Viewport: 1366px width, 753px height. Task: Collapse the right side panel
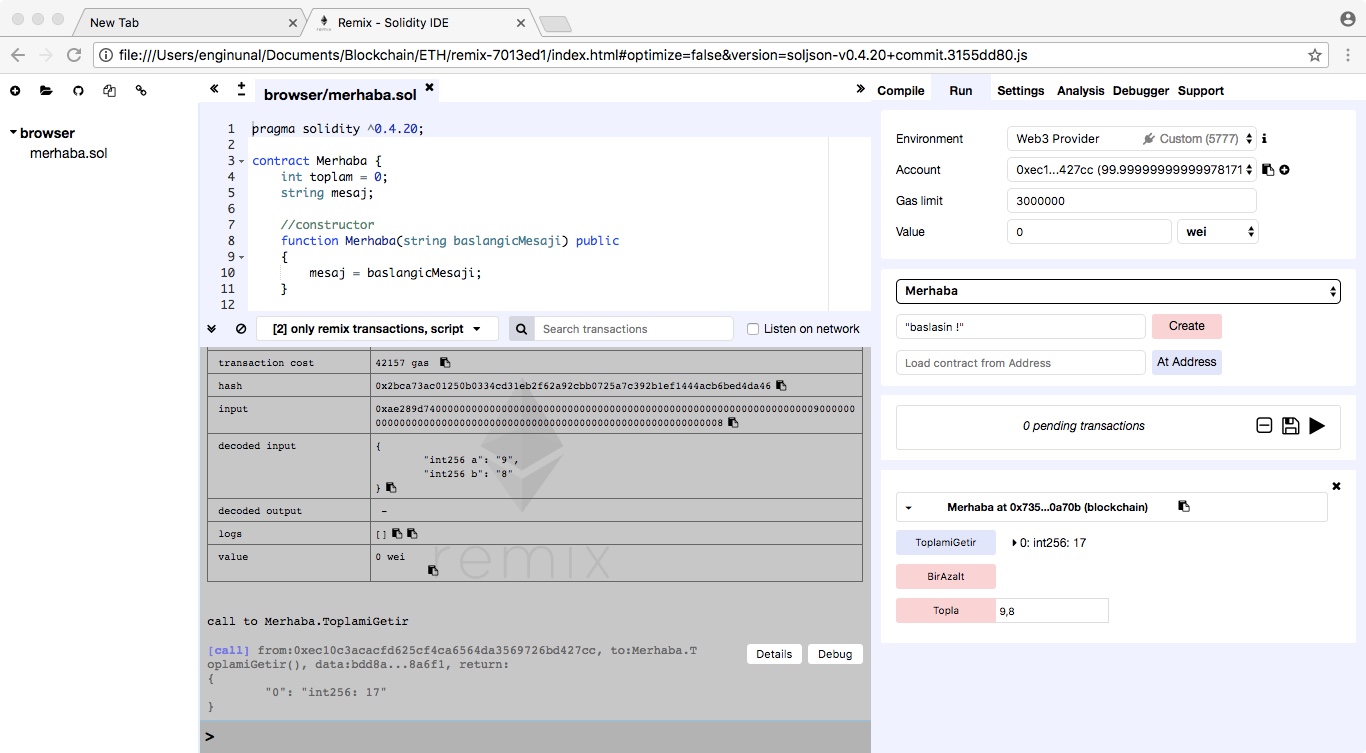tap(860, 89)
